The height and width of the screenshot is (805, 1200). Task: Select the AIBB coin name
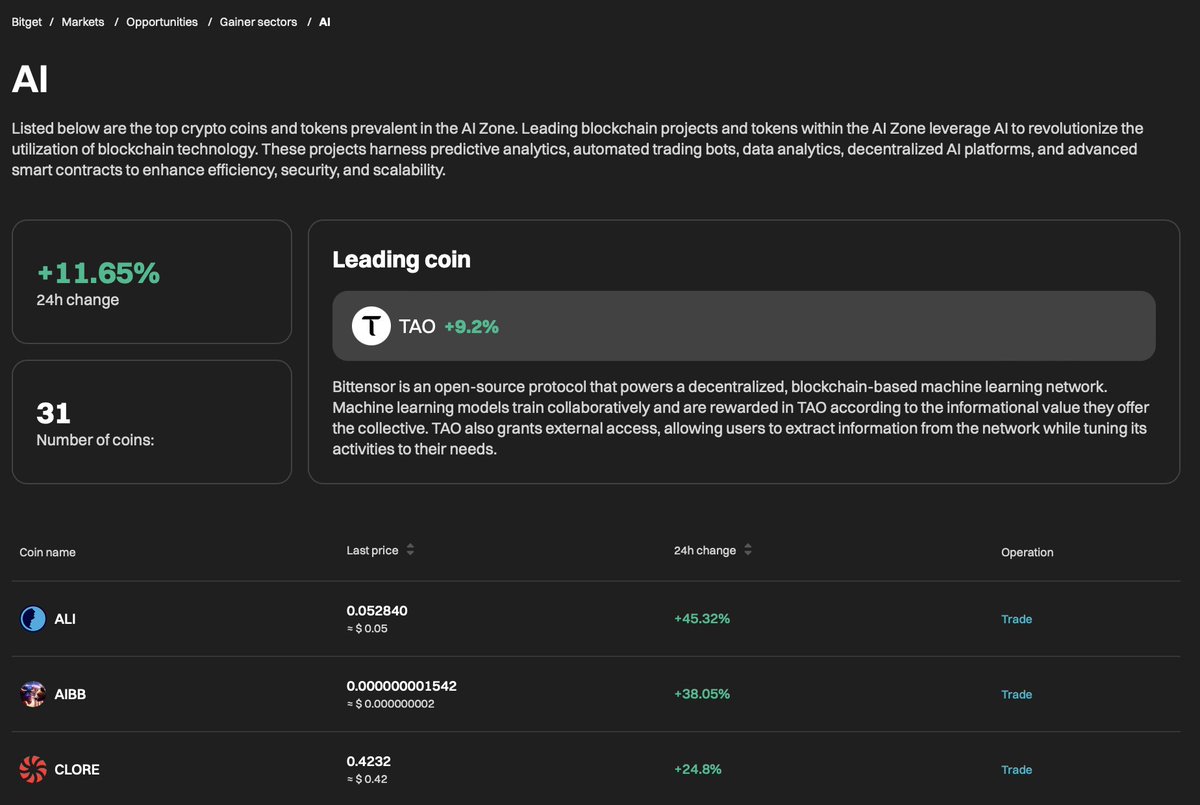coord(70,694)
